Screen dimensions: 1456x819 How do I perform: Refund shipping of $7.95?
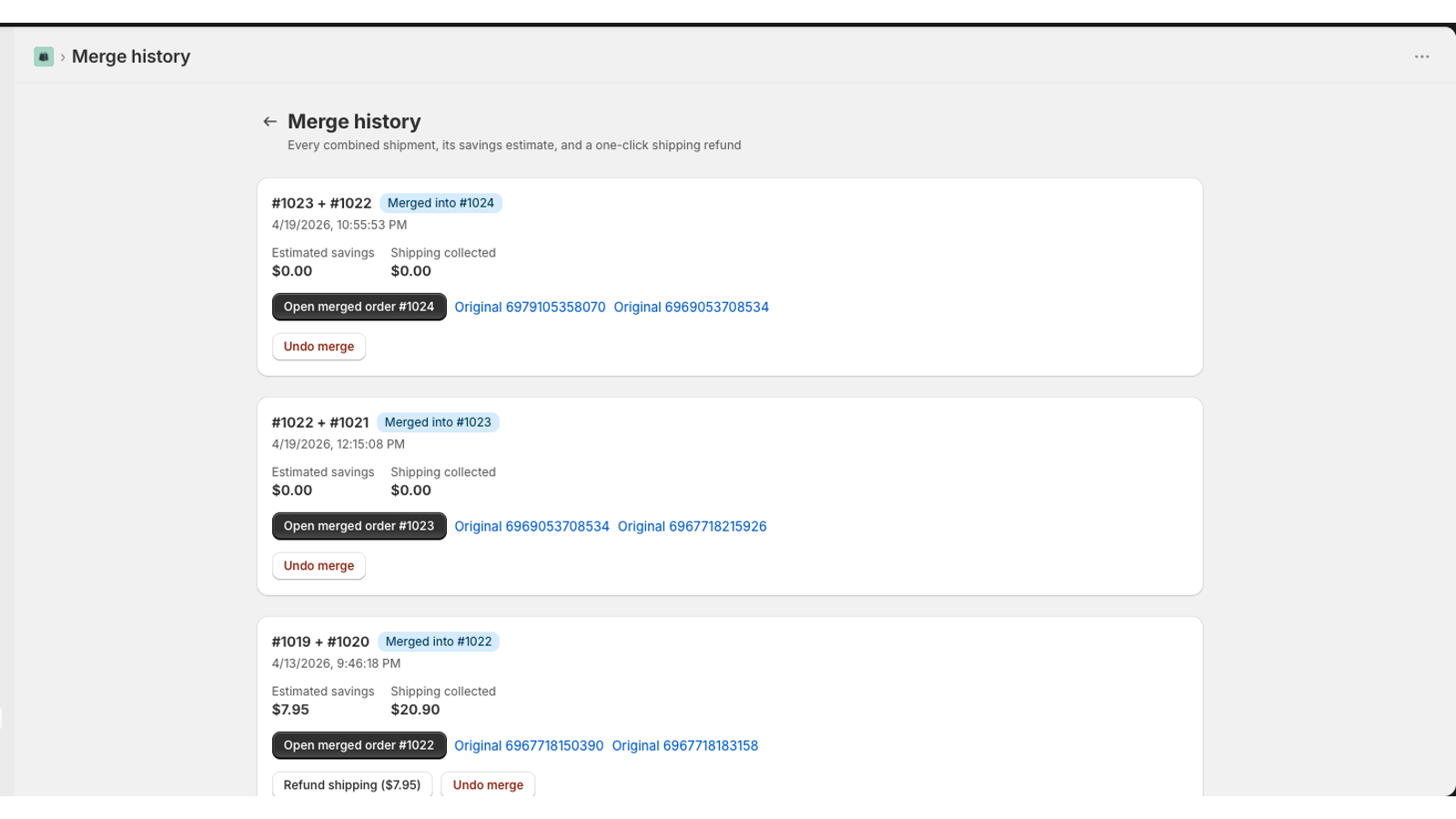pyautogui.click(x=352, y=784)
